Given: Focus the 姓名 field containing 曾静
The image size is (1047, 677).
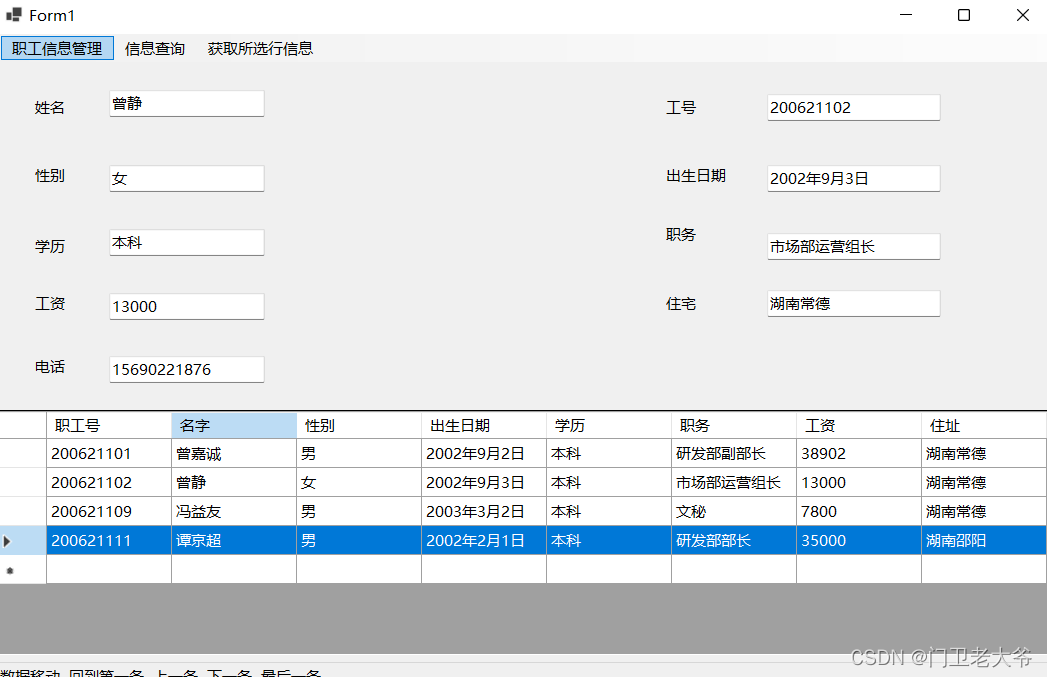Looking at the screenshot, I should tap(187, 103).
